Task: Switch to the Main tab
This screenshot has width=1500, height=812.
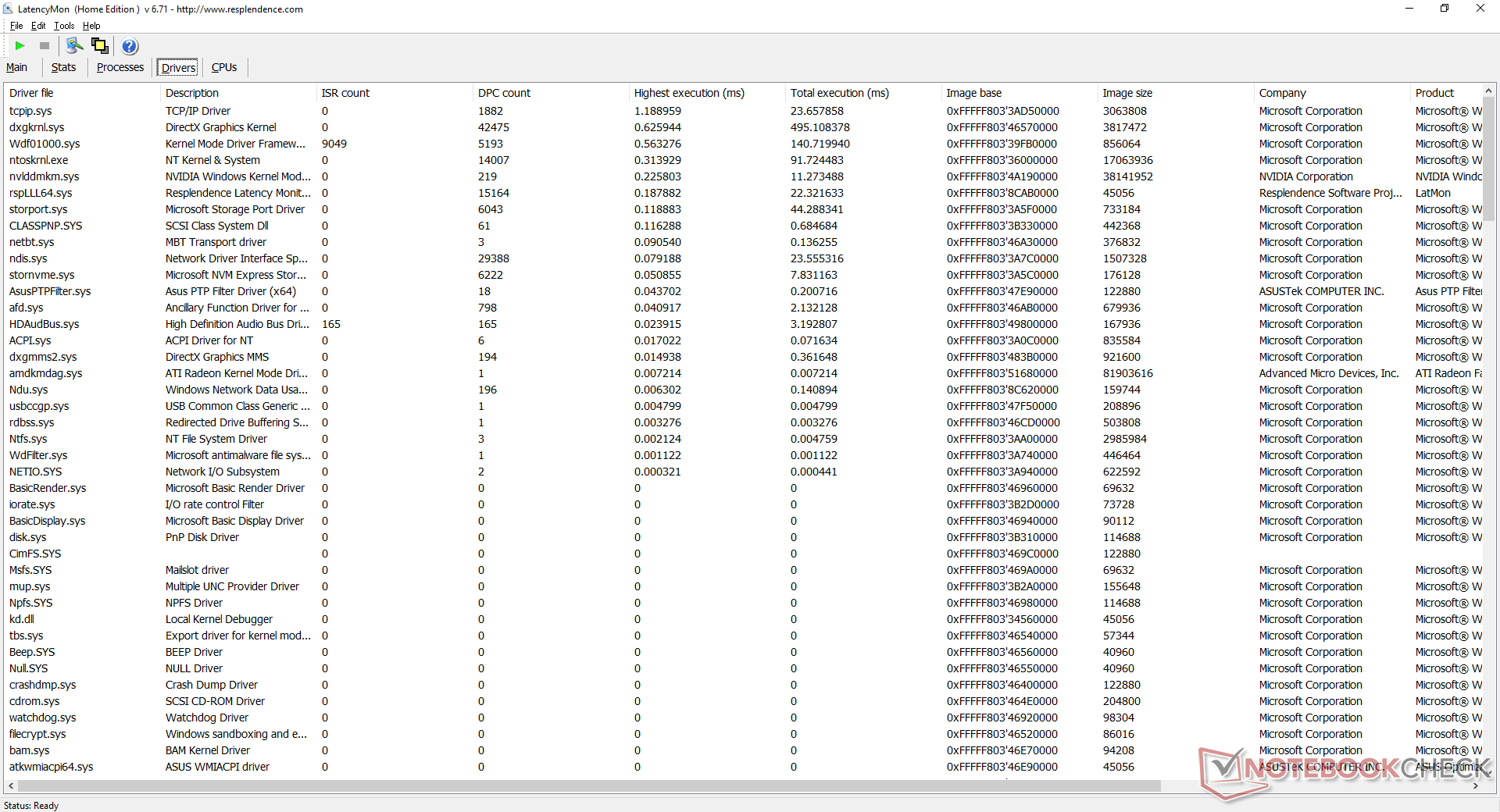Action: (16, 67)
